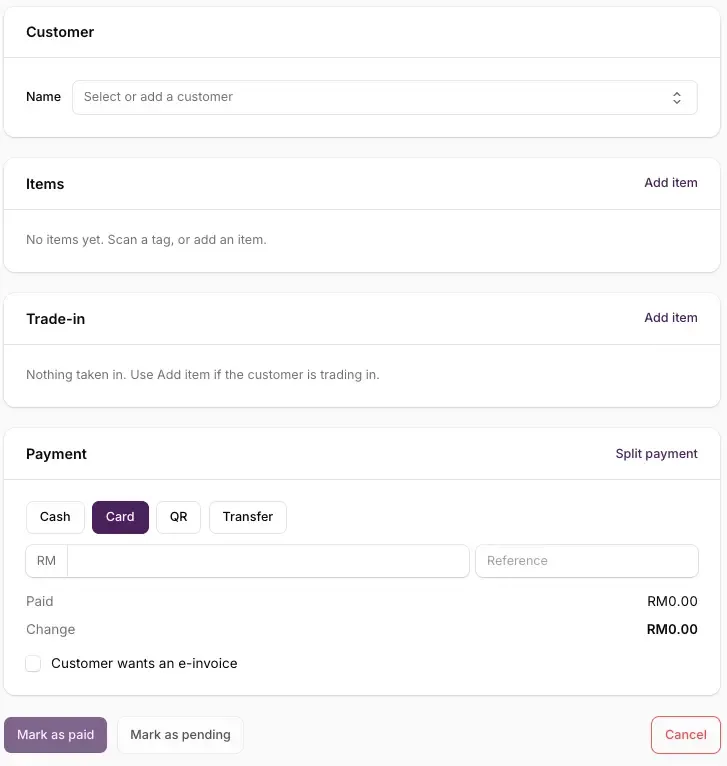Image resolution: width=727 pixels, height=766 pixels.
Task: Focus the RM payment amount field
Action: [x=268, y=561]
